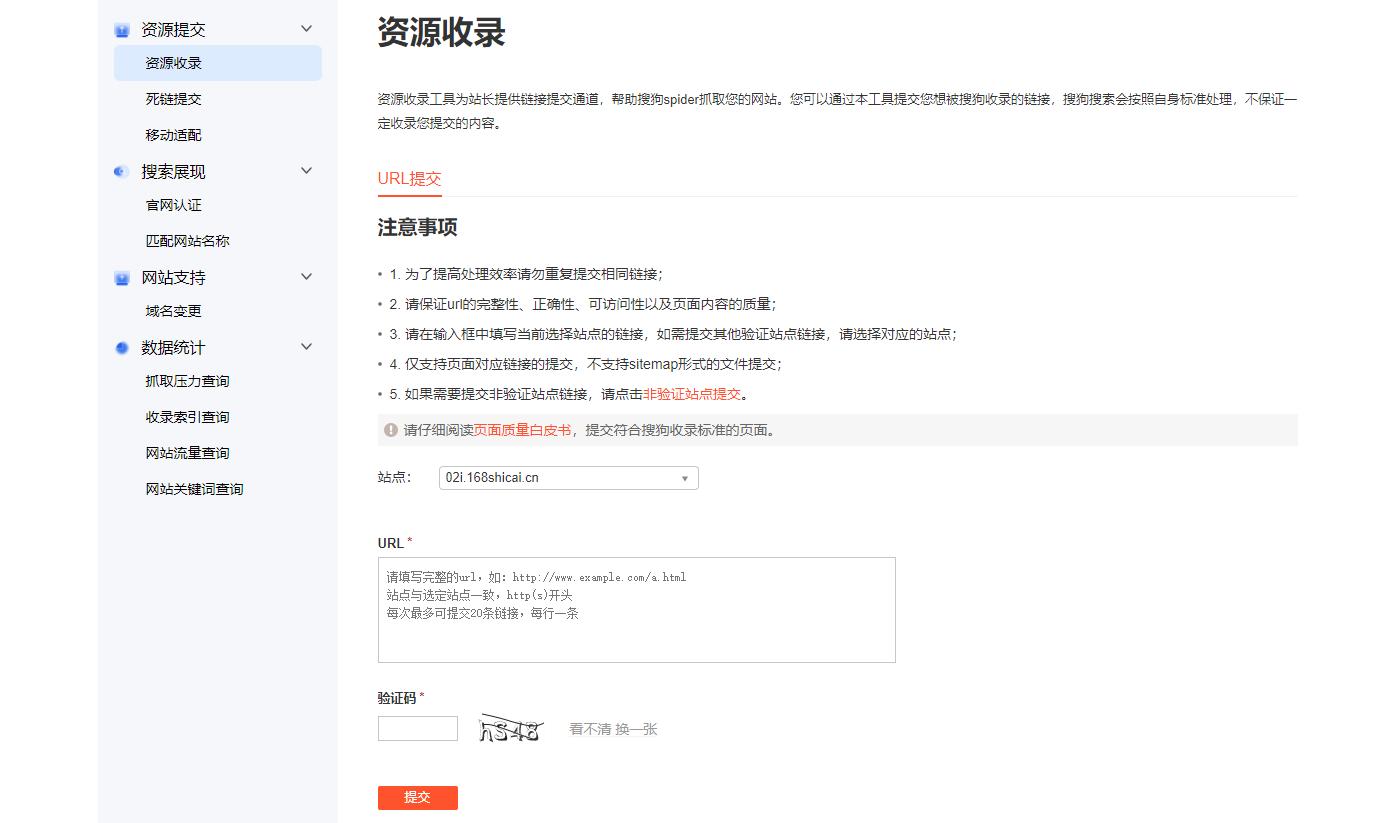
Task: Click the 资源提交 section icon
Action: tap(121, 29)
